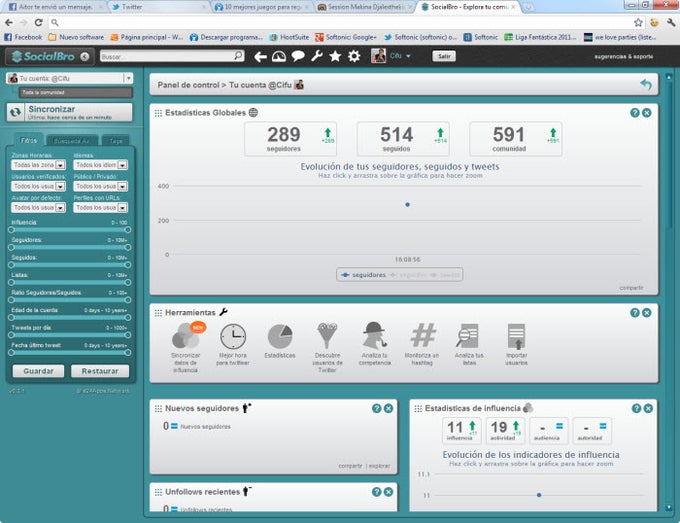Click the Chrome address bar
Image resolution: width=680 pixels, height=523 pixels.
point(343,22)
